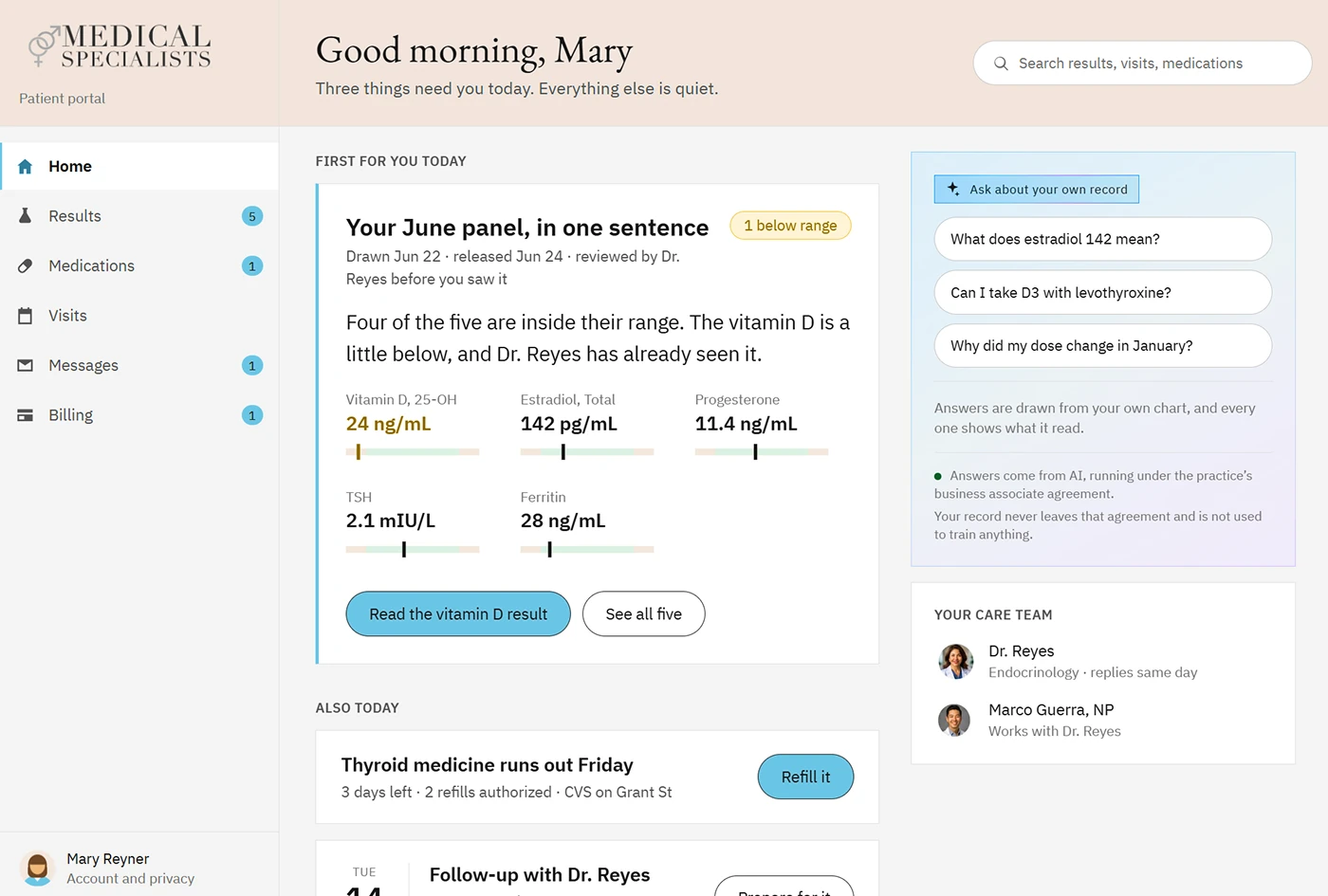
Task: Click the Estradiol range bar
Action: (587, 452)
